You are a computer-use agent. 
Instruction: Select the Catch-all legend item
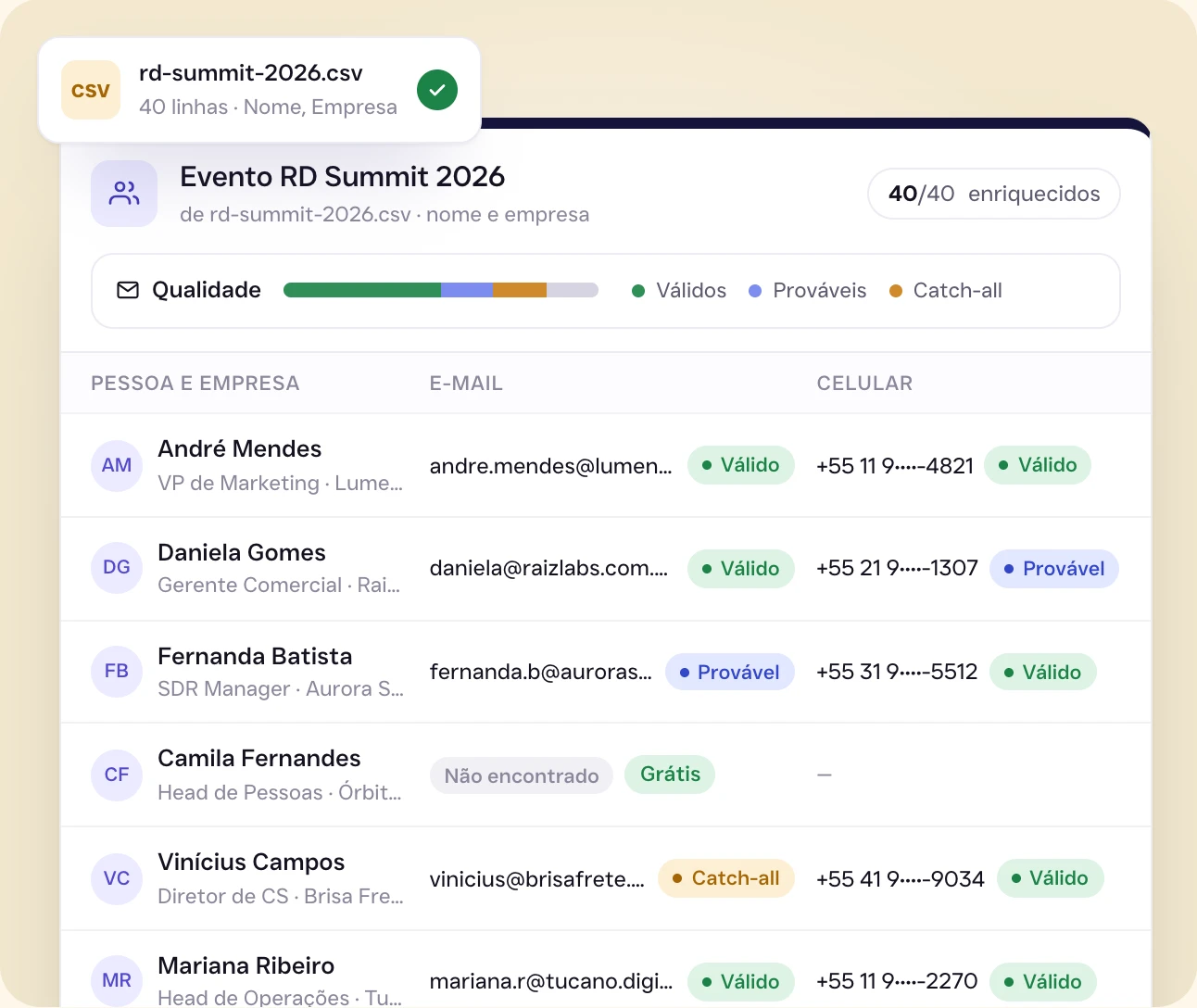946,291
